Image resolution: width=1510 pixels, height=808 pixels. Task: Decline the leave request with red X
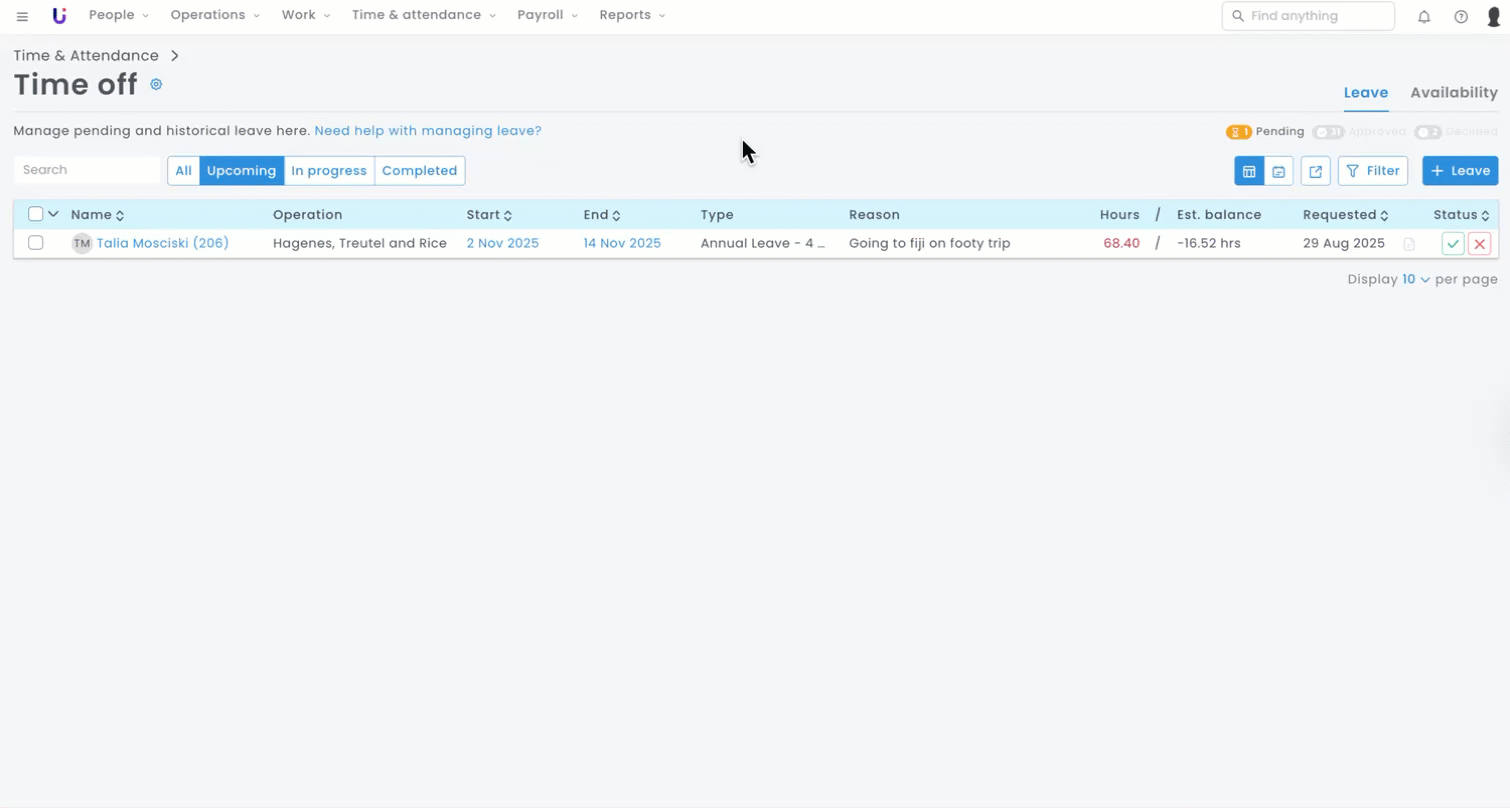click(1479, 244)
